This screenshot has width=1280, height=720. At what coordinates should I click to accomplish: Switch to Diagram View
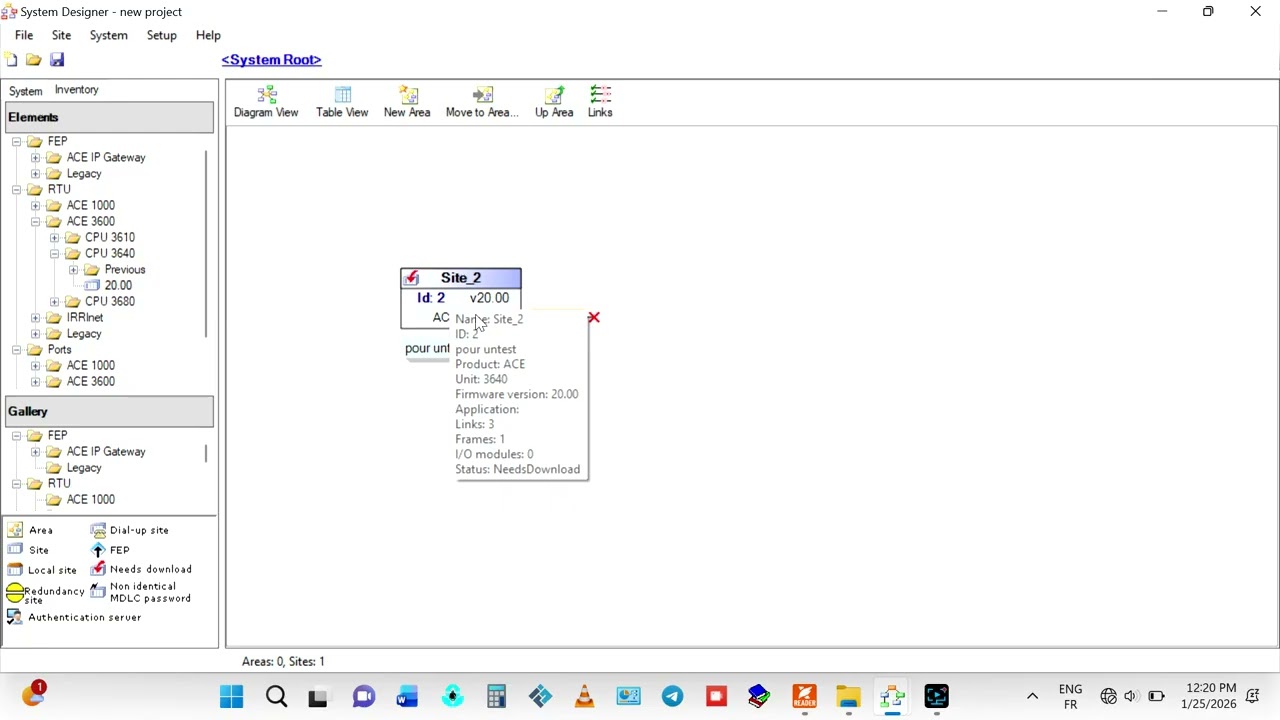(266, 102)
